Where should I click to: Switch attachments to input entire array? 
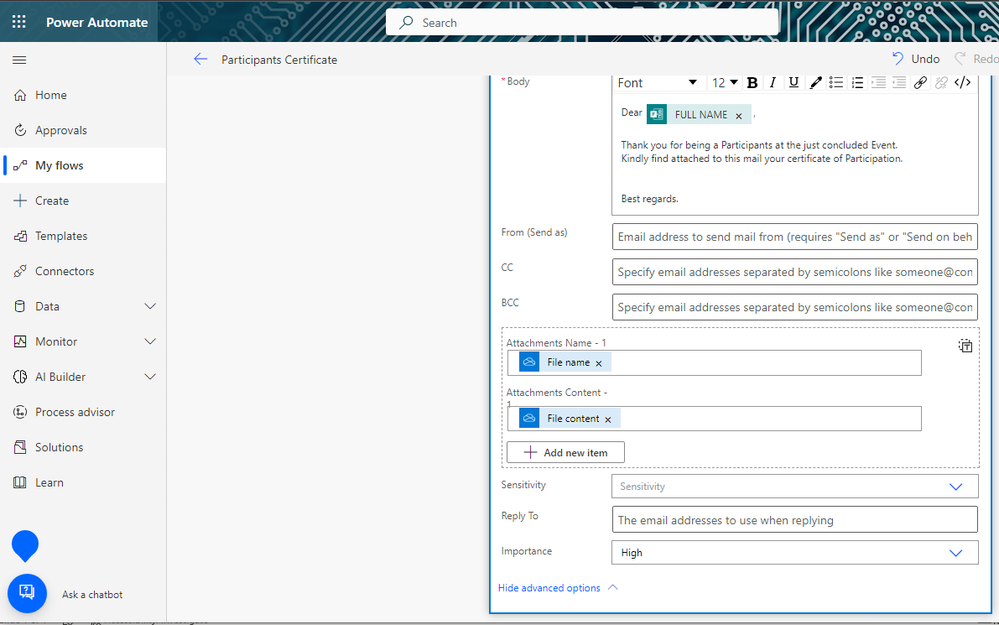tap(965, 346)
